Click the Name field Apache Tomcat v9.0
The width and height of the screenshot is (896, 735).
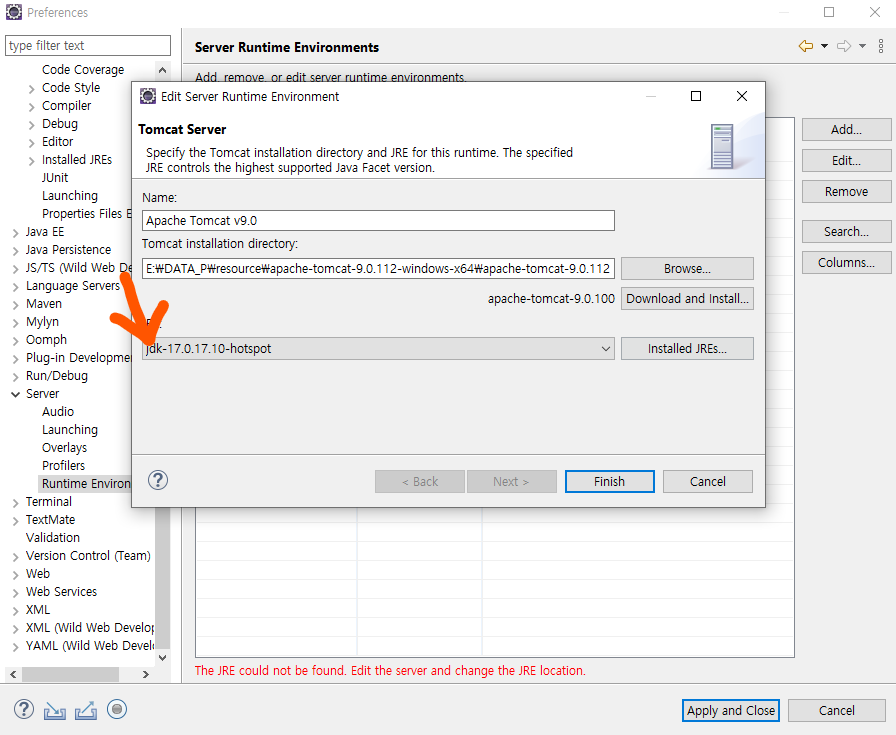(378, 221)
